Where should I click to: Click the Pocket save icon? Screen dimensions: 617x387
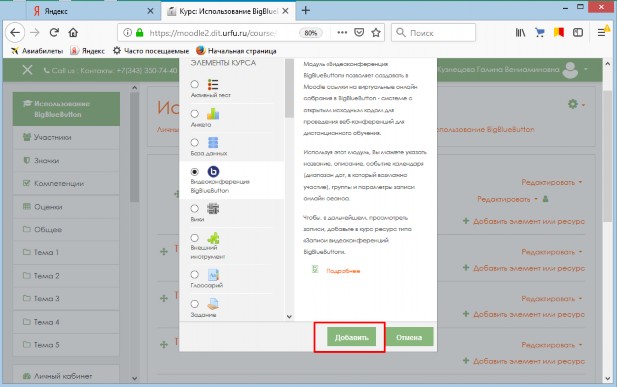point(359,32)
